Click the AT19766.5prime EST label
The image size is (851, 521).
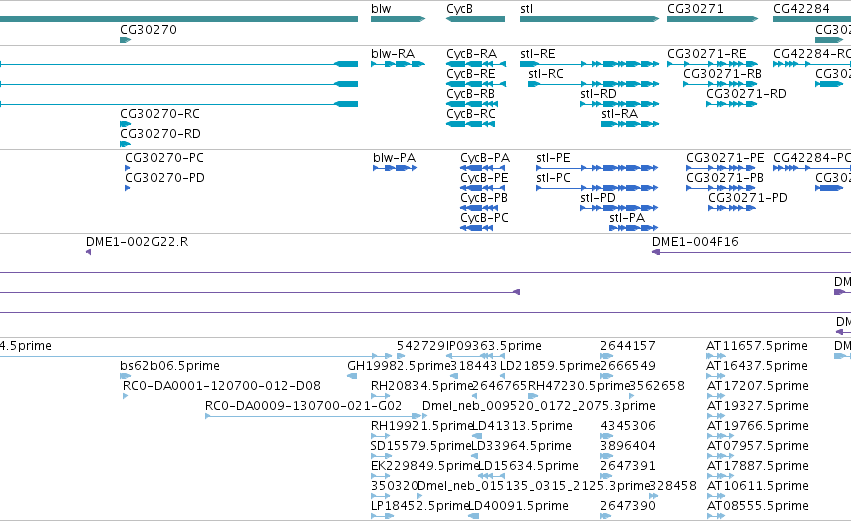pos(758,427)
